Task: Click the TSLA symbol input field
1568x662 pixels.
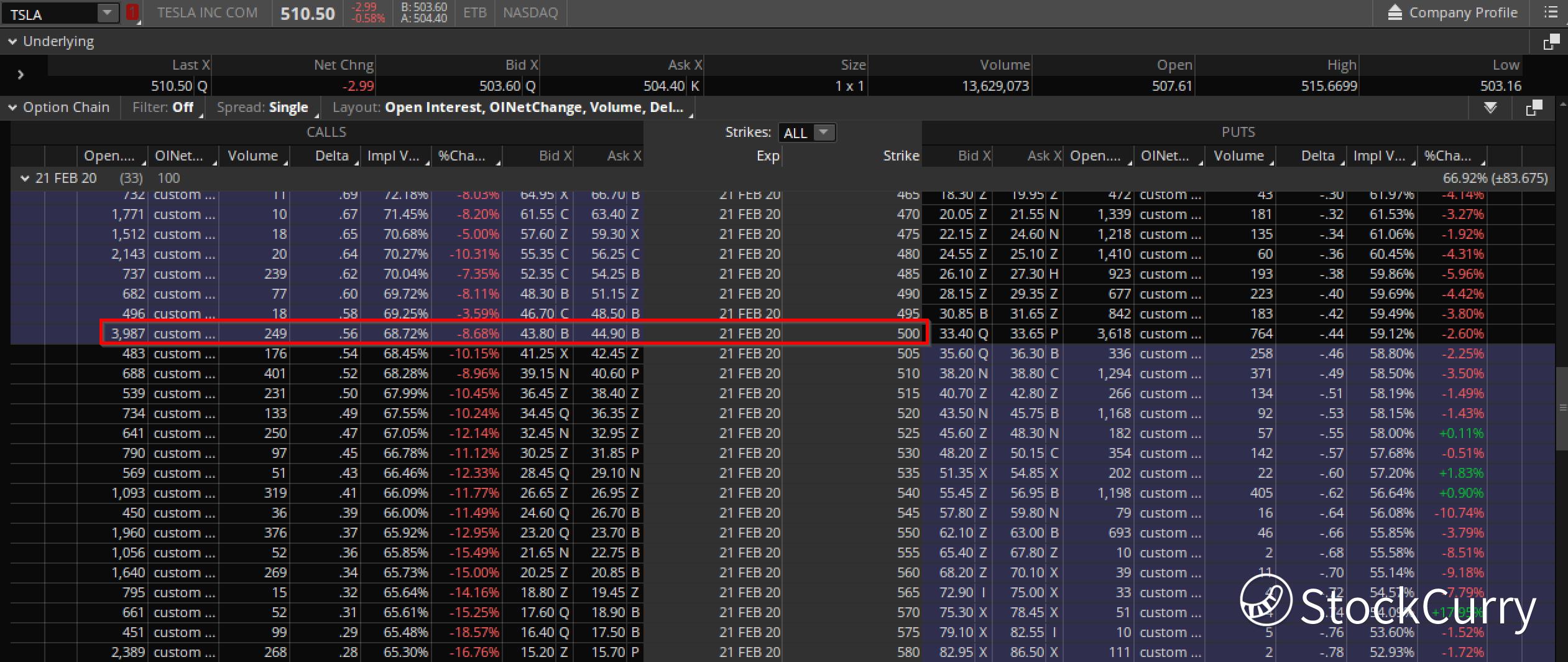Action: [50, 14]
